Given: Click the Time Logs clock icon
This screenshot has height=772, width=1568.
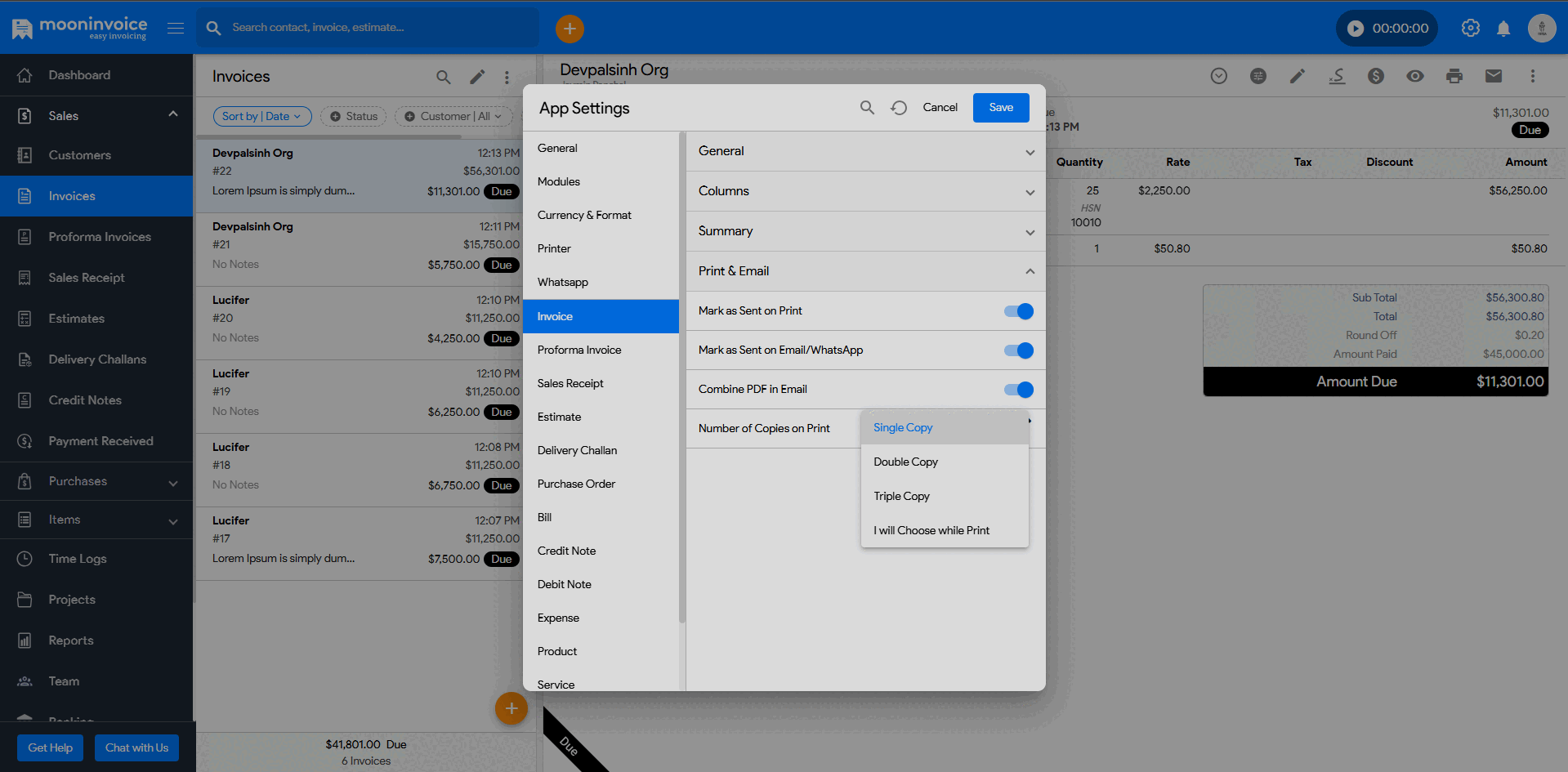Looking at the screenshot, I should 25,559.
